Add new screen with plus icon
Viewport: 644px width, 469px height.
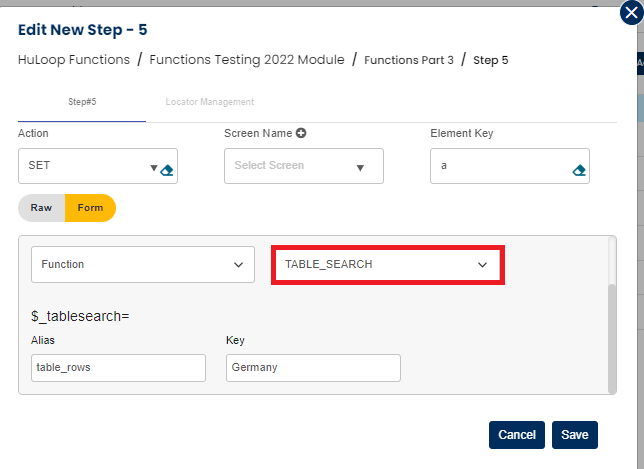pos(300,133)
